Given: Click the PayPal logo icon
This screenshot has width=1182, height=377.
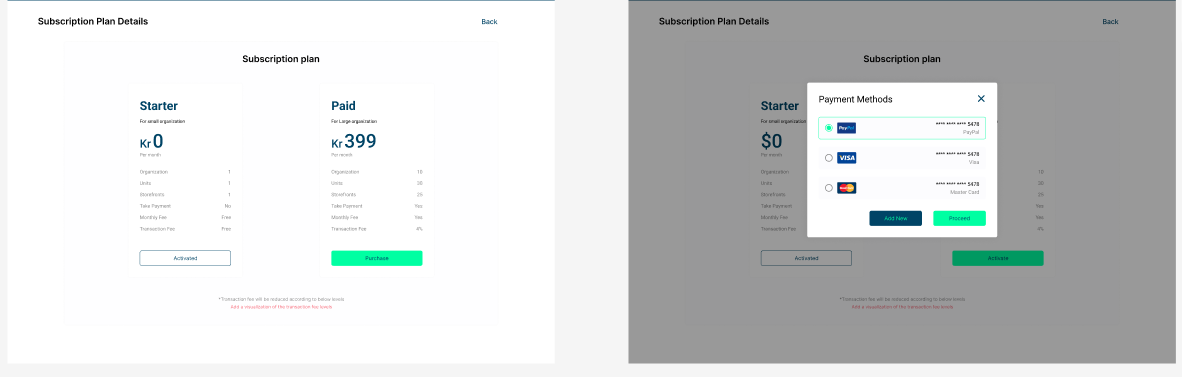Looking at the screenshot, I should pos(847,128).
